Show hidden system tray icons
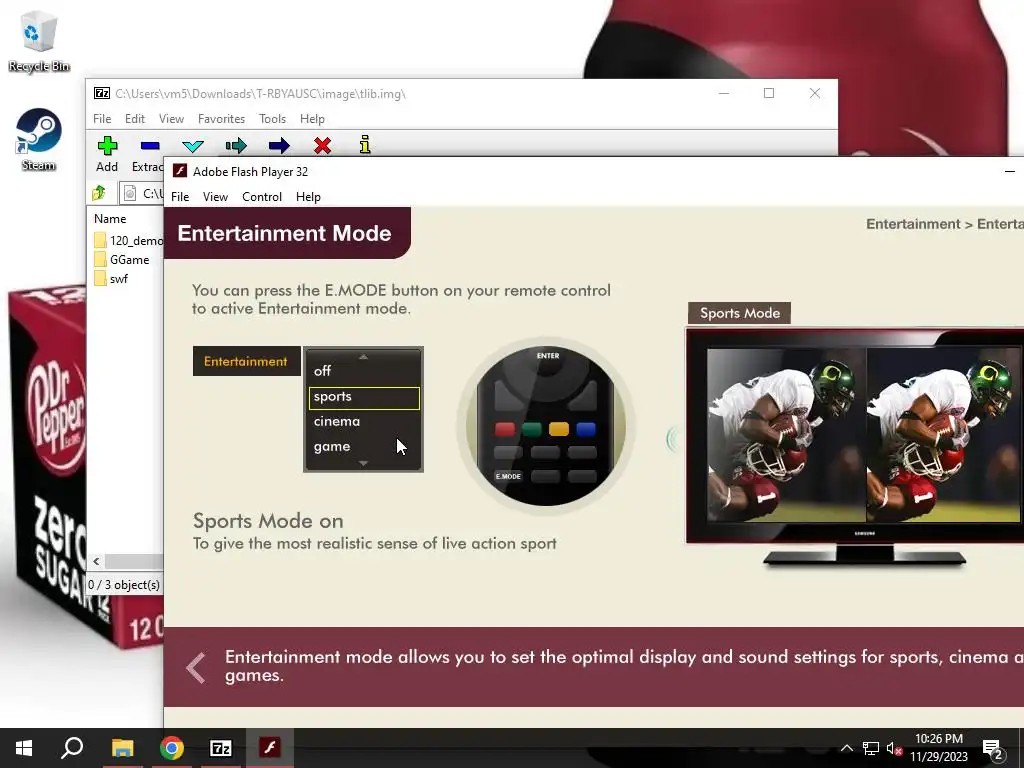The width and height of the screenshot is (1024, 768). coord(846,748)
